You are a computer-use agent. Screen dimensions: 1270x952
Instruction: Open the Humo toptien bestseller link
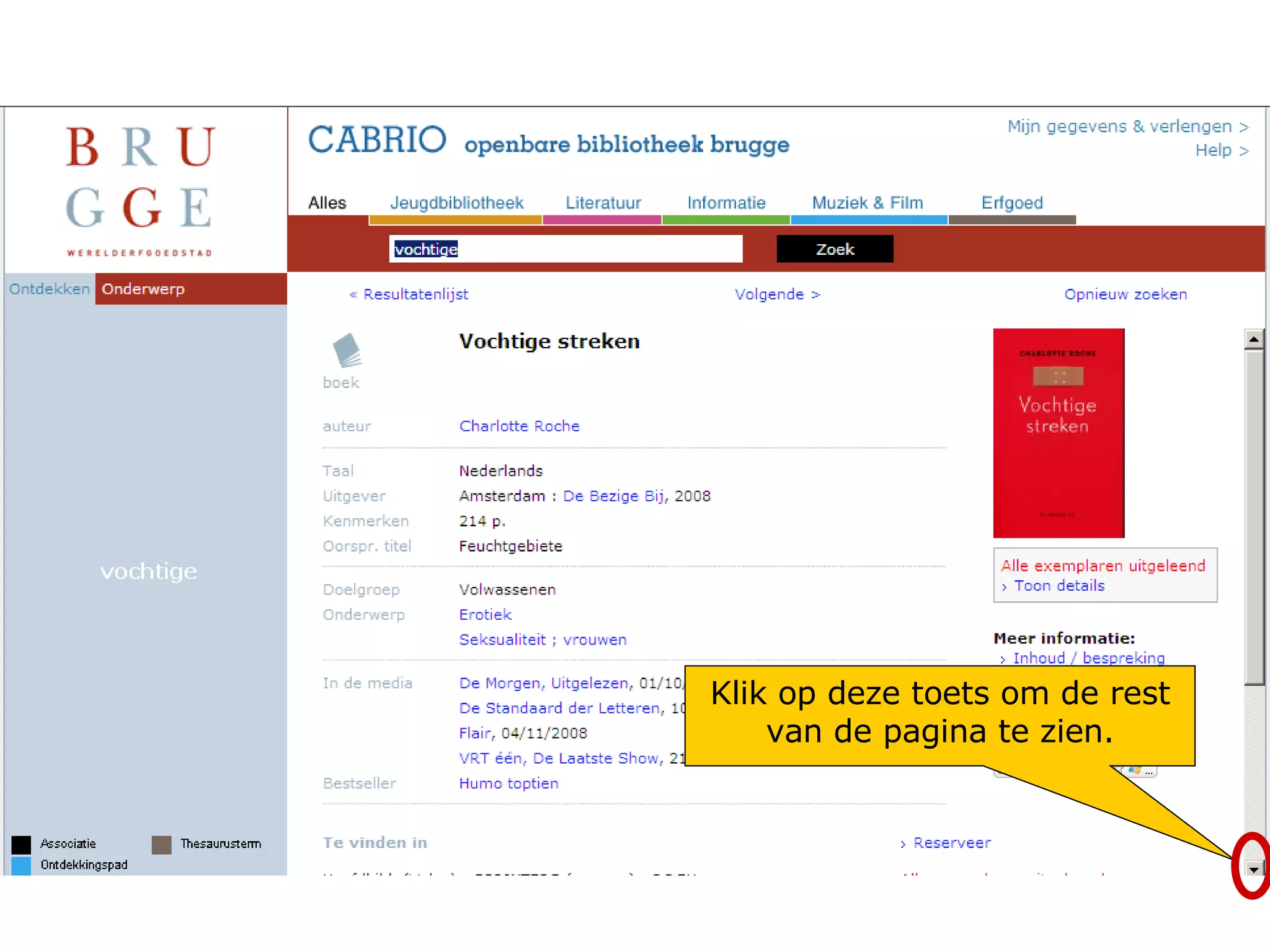tap(508, 783)
